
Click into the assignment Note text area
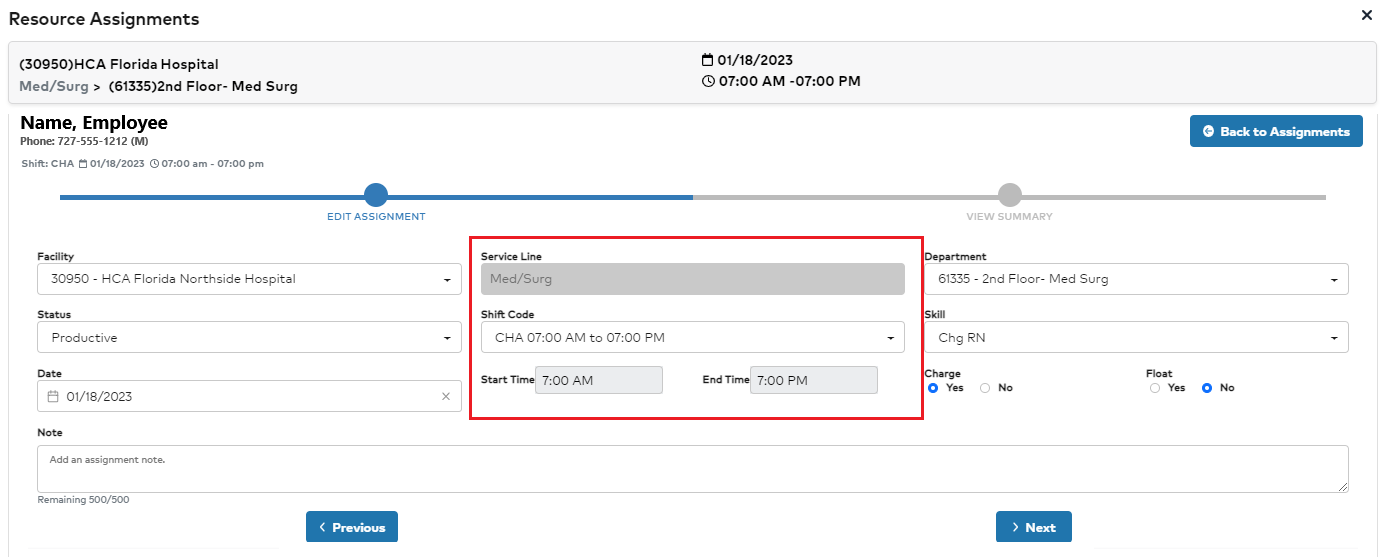(692, 469)
